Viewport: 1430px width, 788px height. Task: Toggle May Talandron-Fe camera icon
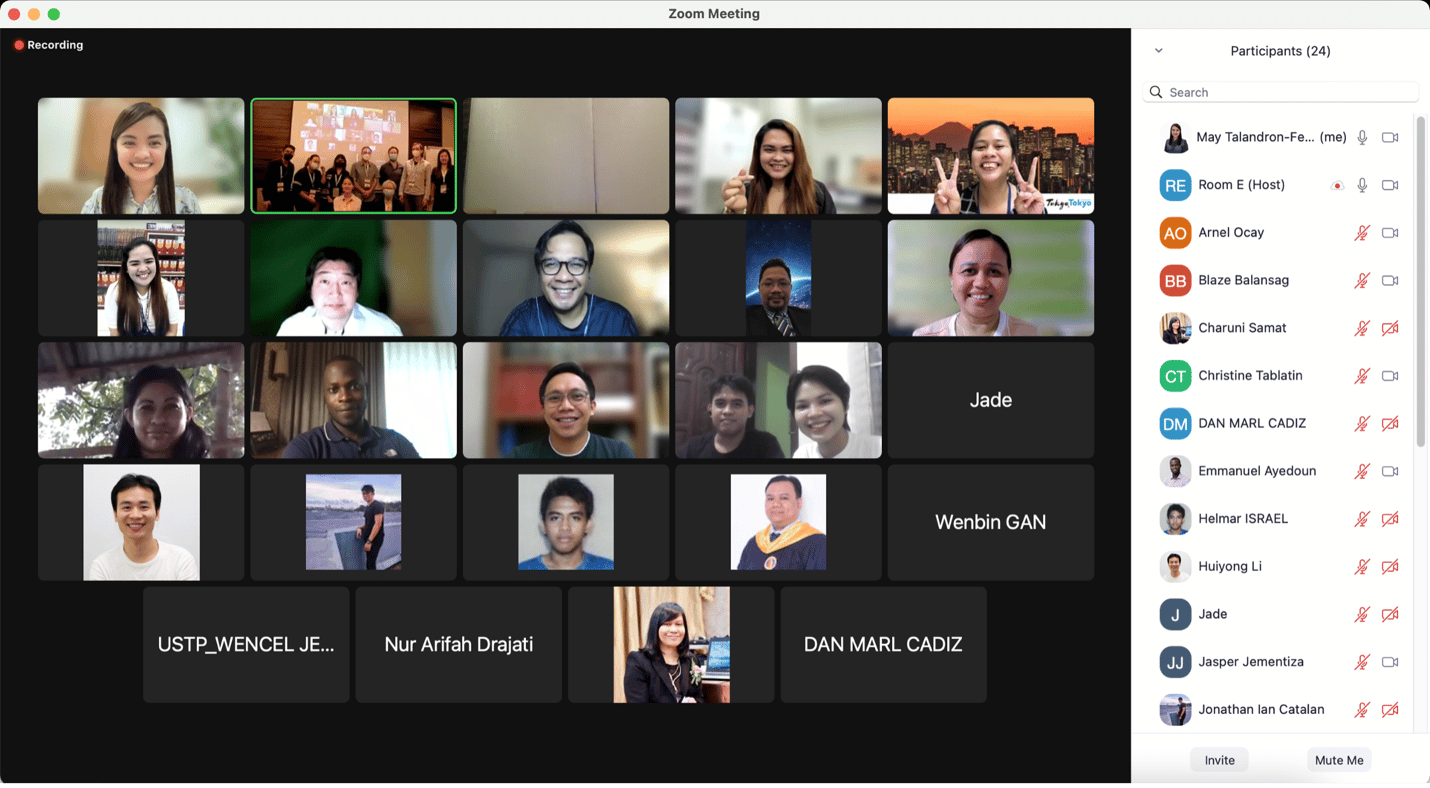[x=1390, y=137]
